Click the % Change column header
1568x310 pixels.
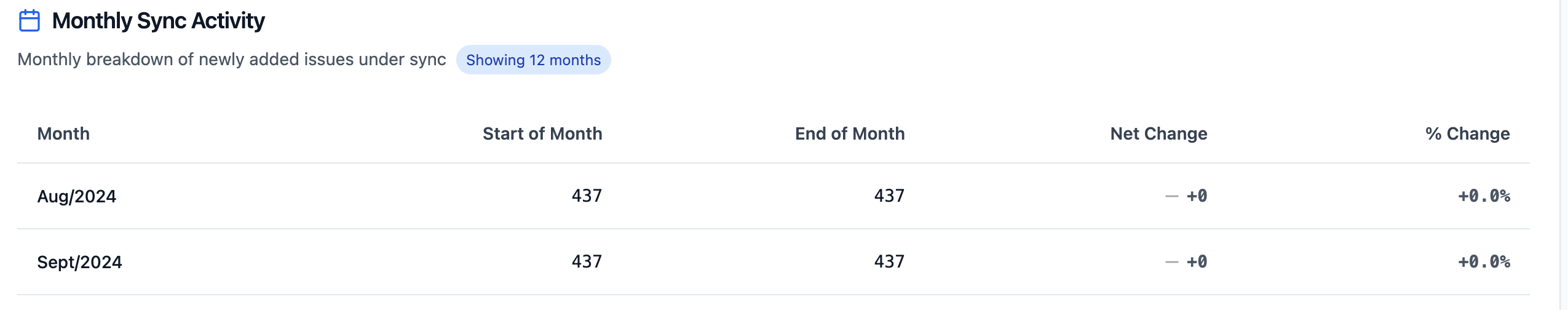(1467, 133)
